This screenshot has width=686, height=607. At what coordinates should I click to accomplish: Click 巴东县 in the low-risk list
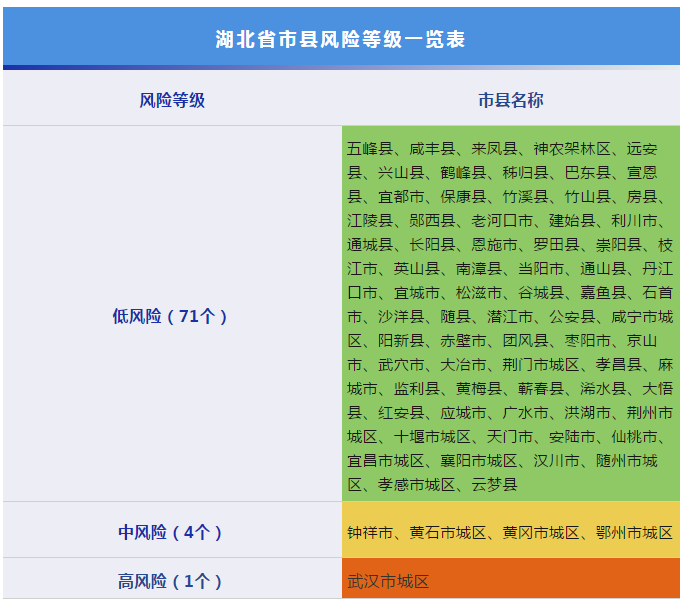pos(588,172)
